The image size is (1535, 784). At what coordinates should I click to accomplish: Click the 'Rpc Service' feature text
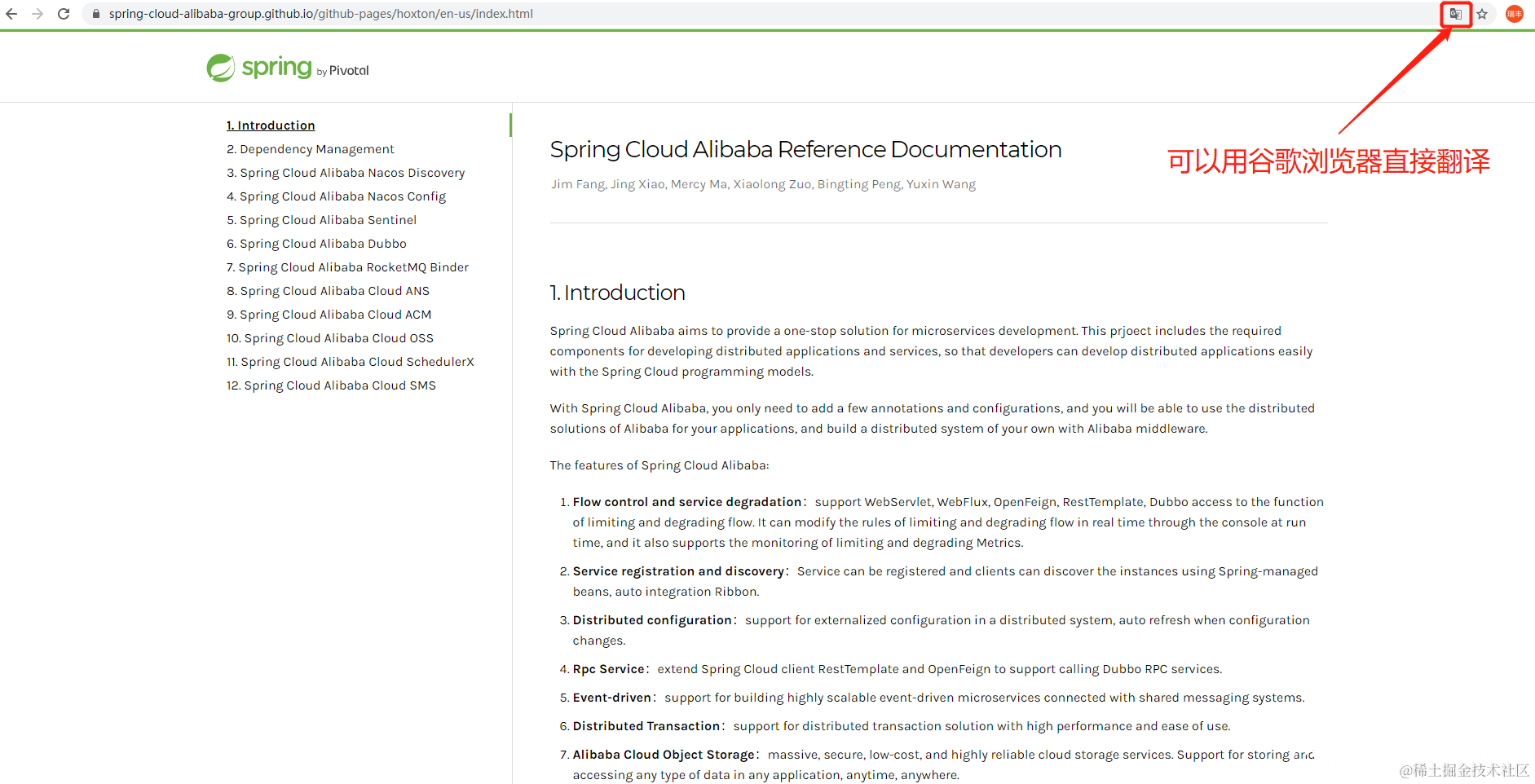pos(609,669)
